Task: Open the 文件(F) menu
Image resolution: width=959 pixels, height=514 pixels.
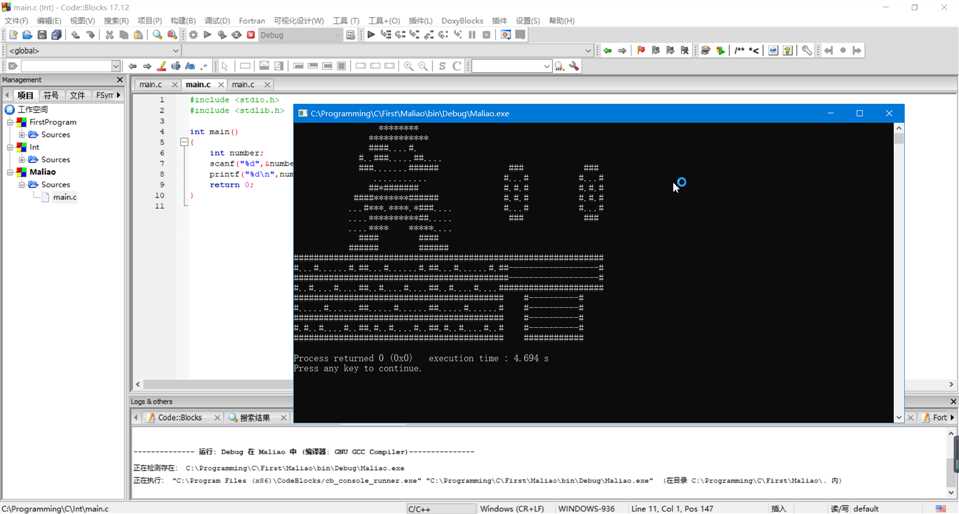Action: [x=17, y=21]
